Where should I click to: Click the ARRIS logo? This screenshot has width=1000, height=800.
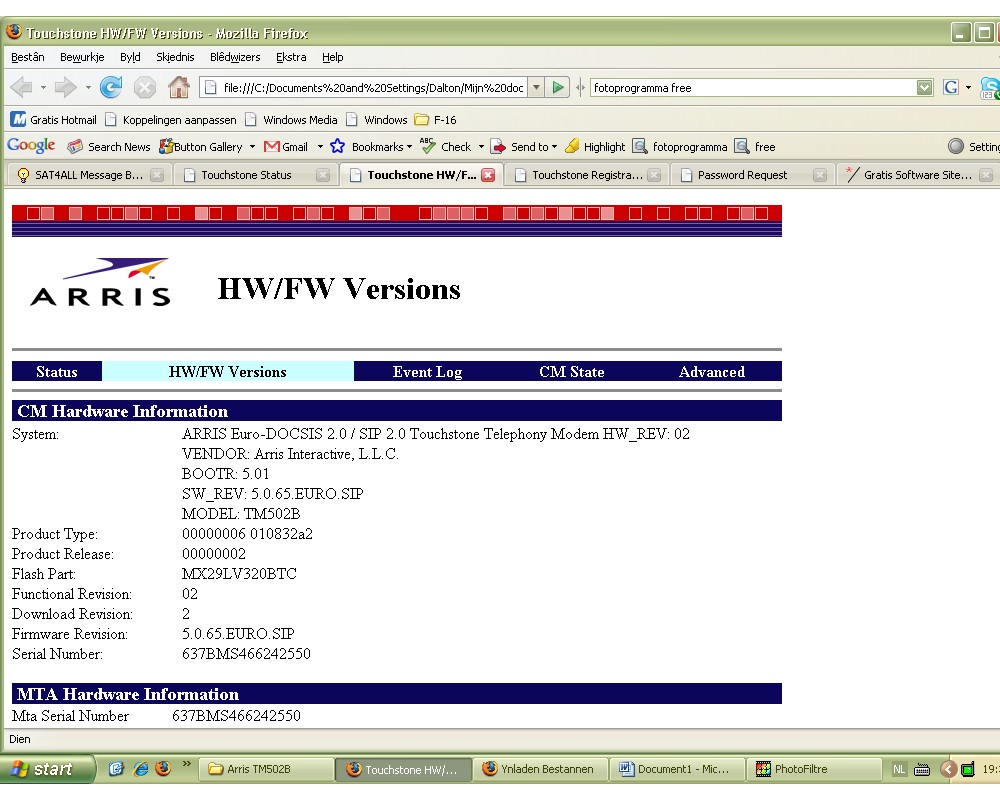tap(101, 282)
